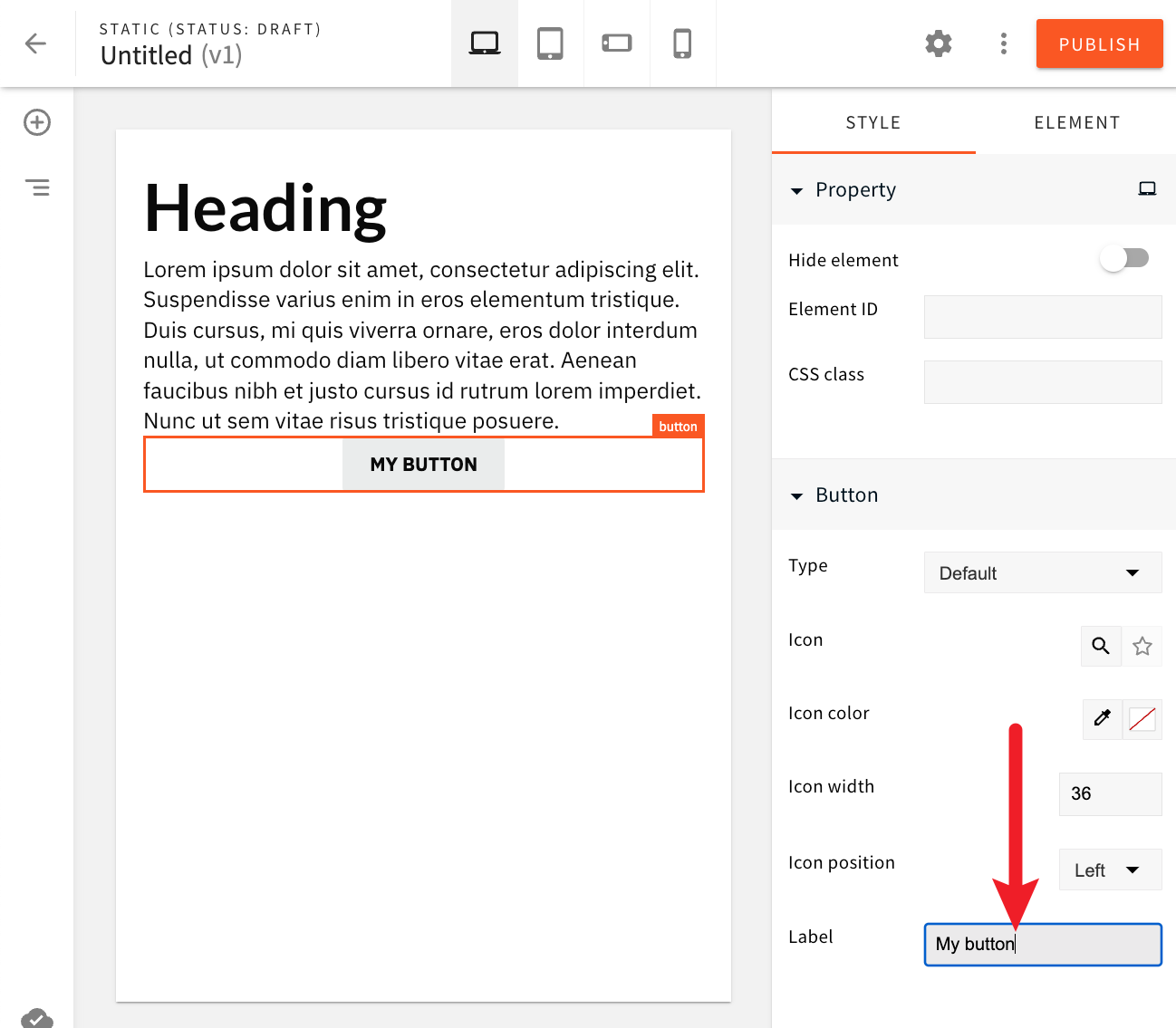Collapse the Button section

tap(797, 495)
